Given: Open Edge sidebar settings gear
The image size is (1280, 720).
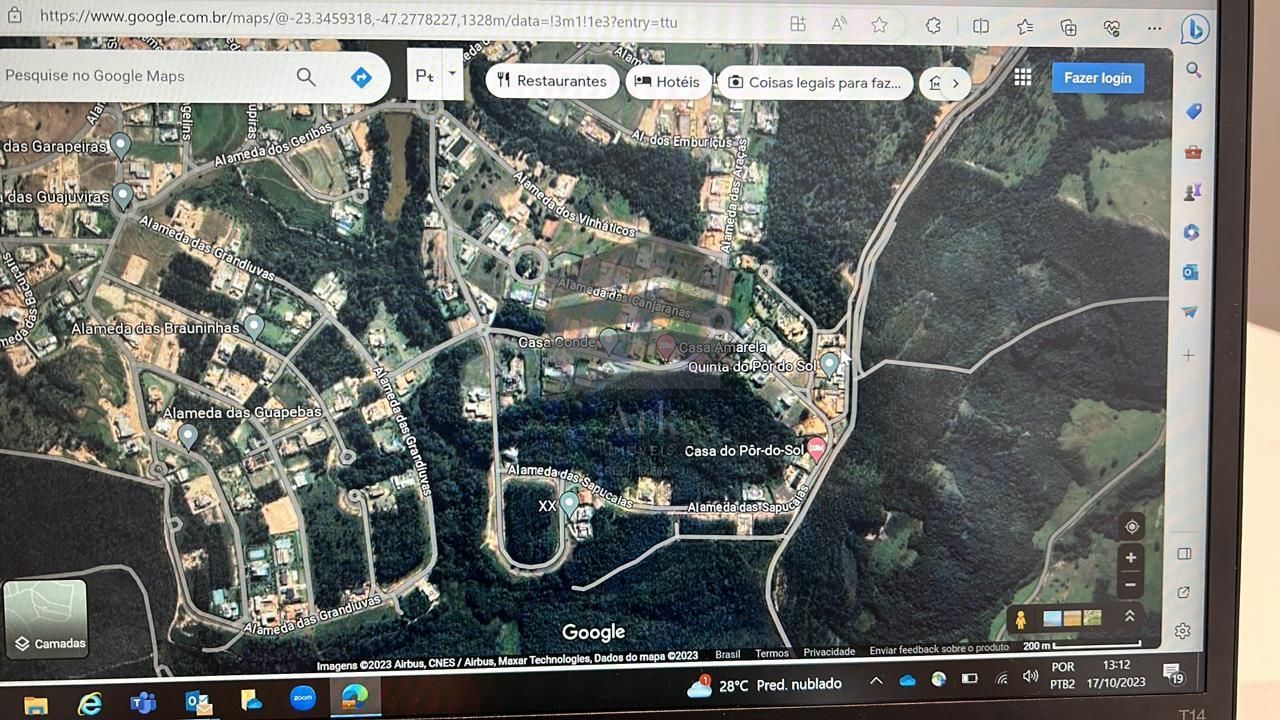Looking at the screenshot, I should coord(1182,631).
